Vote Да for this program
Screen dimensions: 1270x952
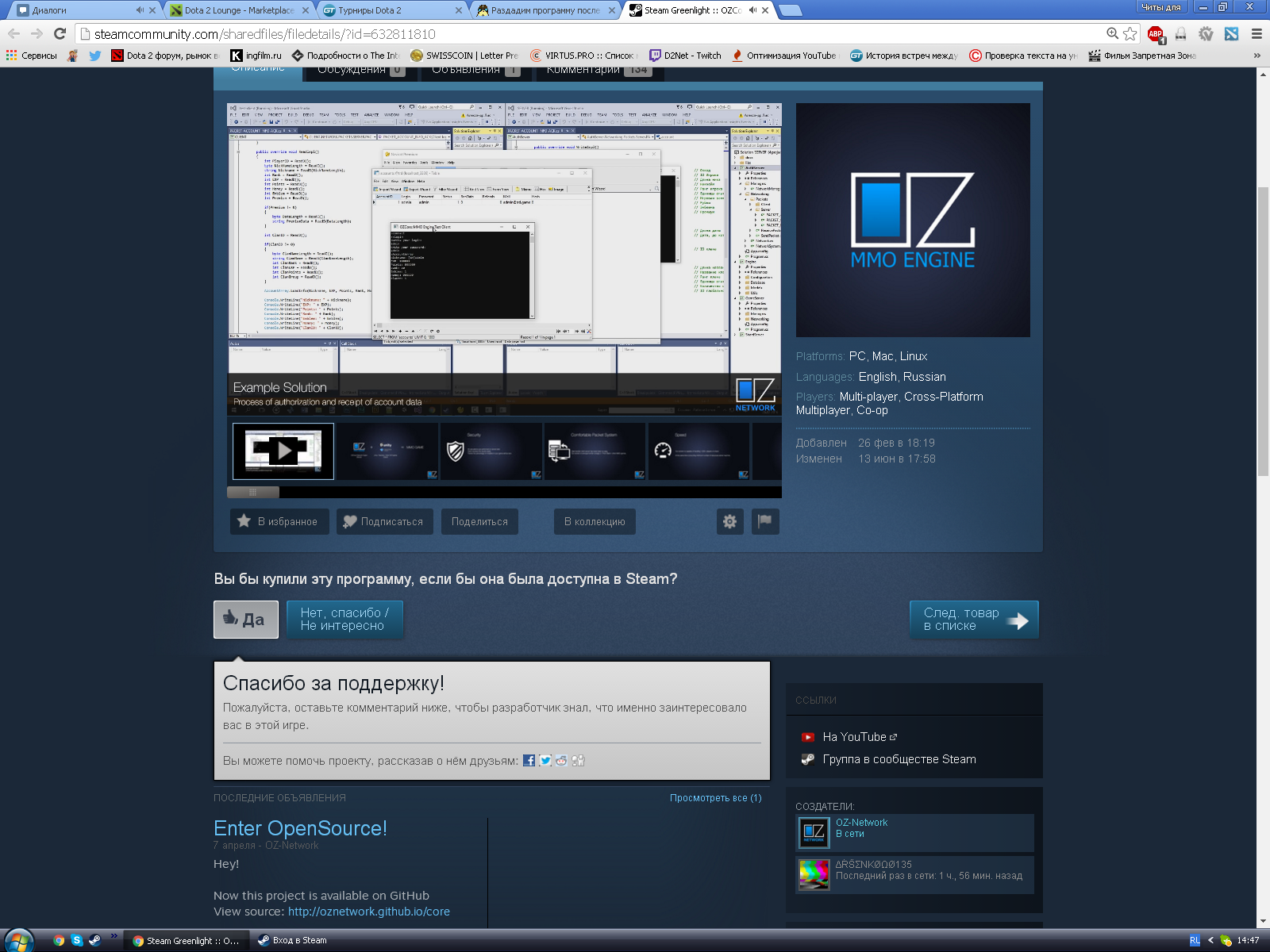tap(246, 620)
